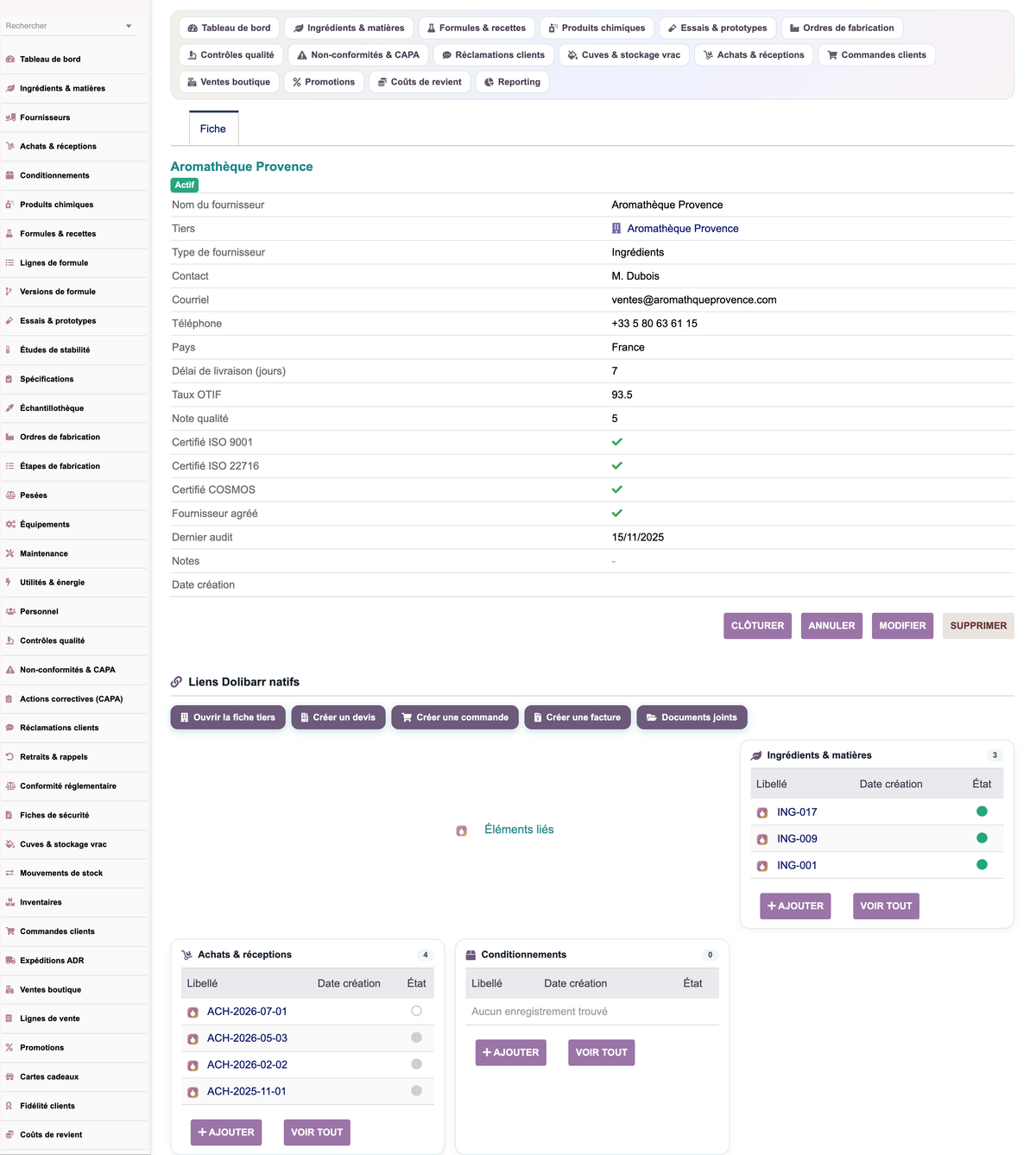This screenshot has height=1155, width=1036.
Task: Click the Fournisseurs sidebar icon
Action: [x=10, y=117]
